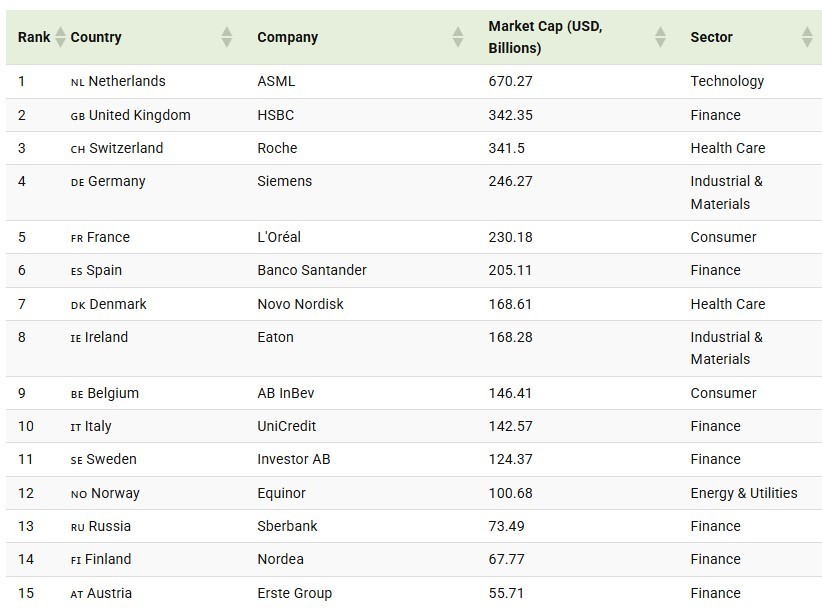The height and width of the screenshot is (616, 822).
Task: Select the Netherlands country cell
Action: (118, 81)
